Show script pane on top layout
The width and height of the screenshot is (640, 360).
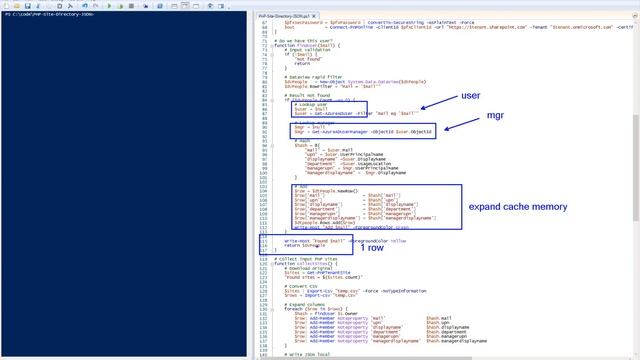(x=174, y=6)
